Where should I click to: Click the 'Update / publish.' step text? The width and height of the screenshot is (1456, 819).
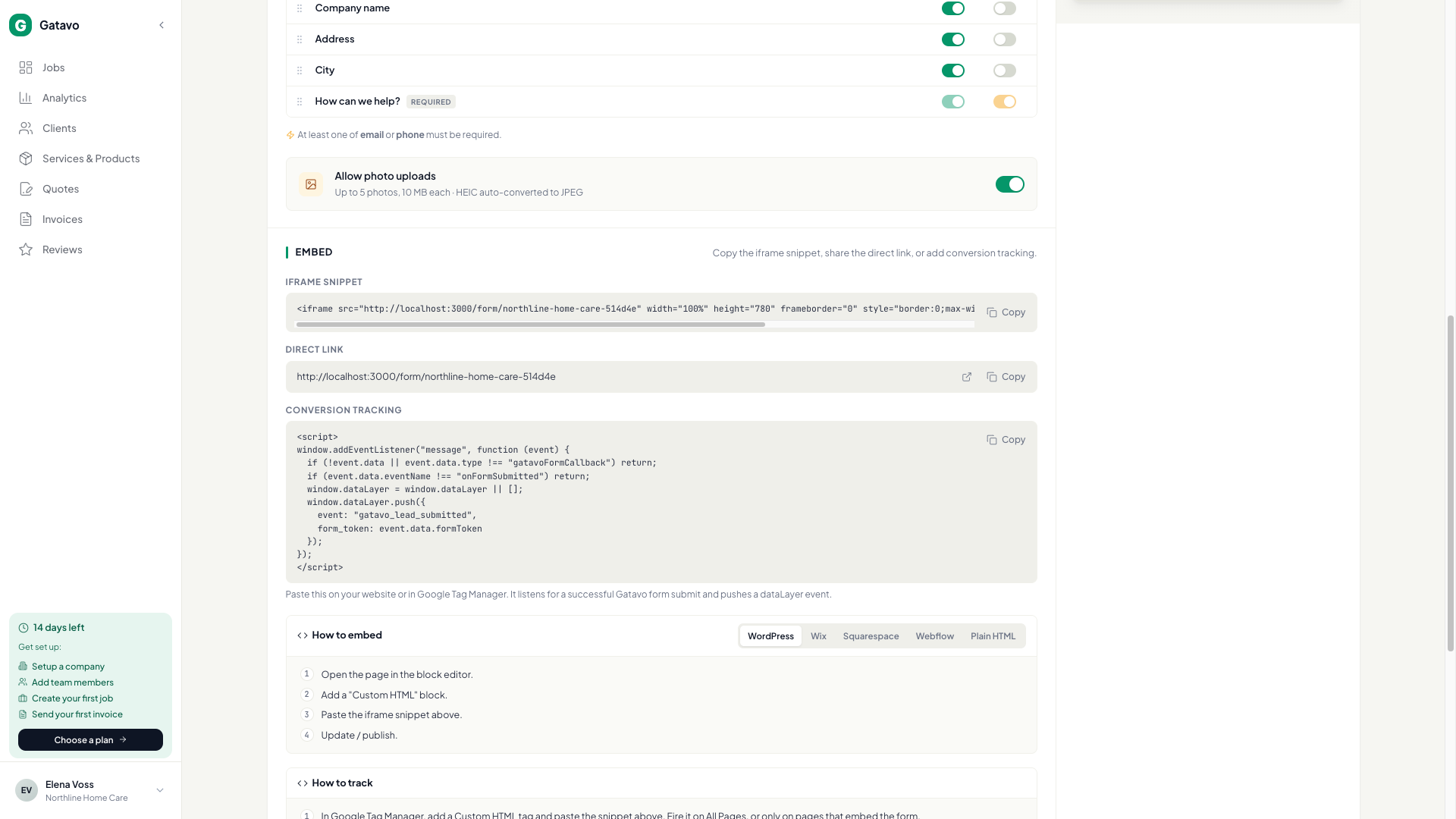pos(359,736)
